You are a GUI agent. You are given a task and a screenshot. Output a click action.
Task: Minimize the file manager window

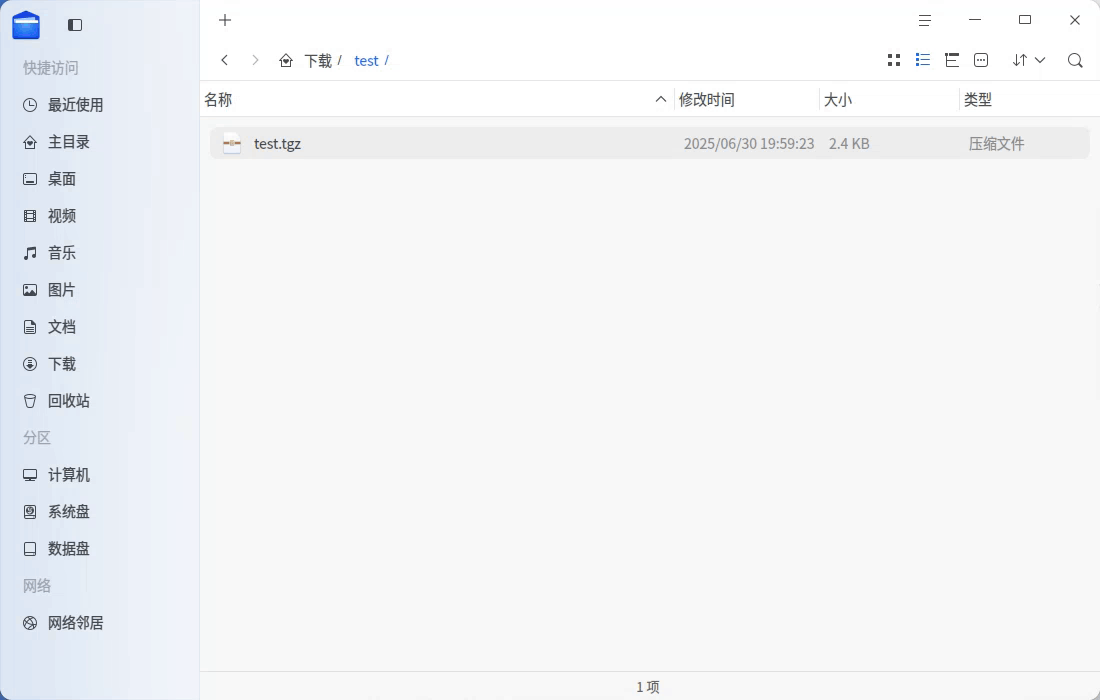pyautogui.click(x=975, y=20)
